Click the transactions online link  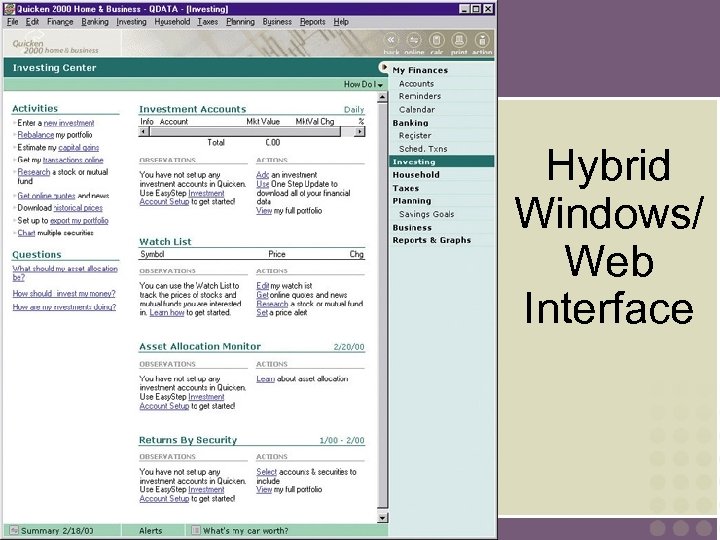(73, 160)
